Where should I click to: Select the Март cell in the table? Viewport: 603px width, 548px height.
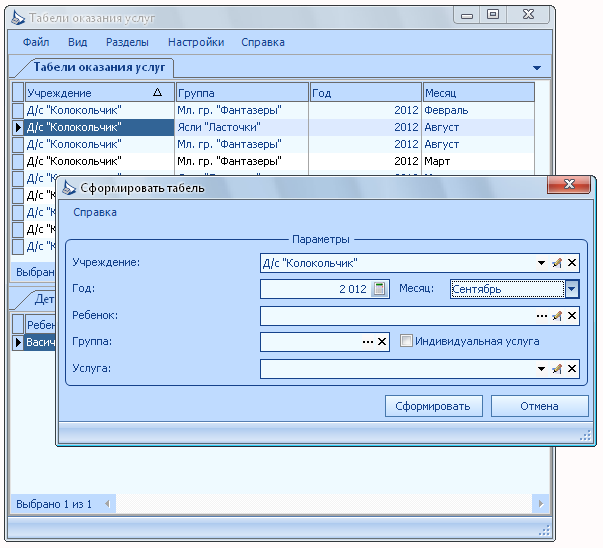(x=478, y=161)
